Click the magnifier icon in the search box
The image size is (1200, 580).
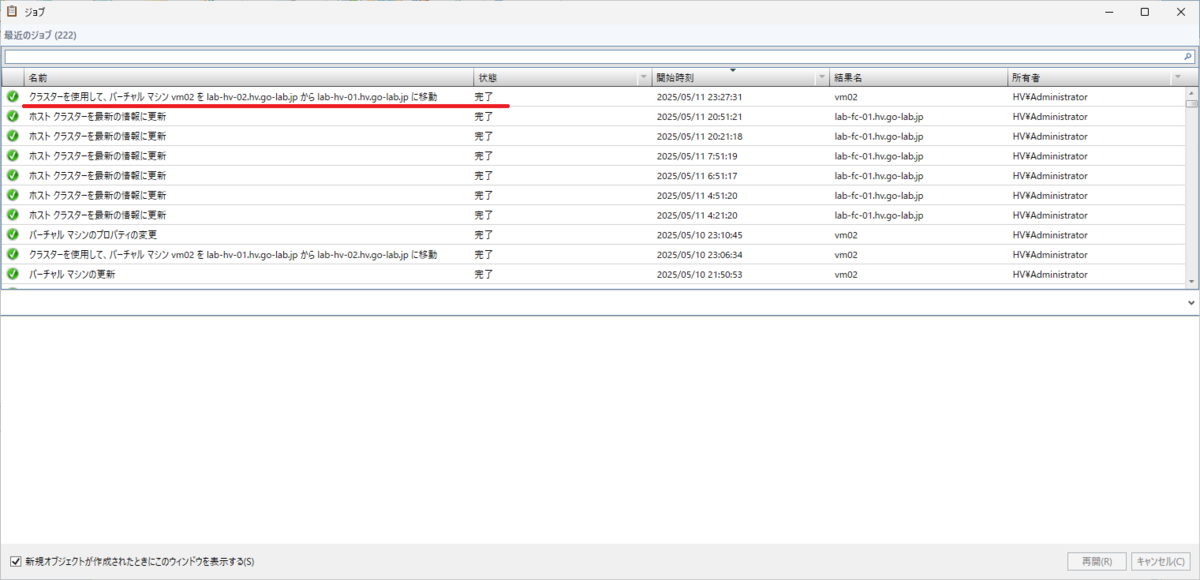1188,57
